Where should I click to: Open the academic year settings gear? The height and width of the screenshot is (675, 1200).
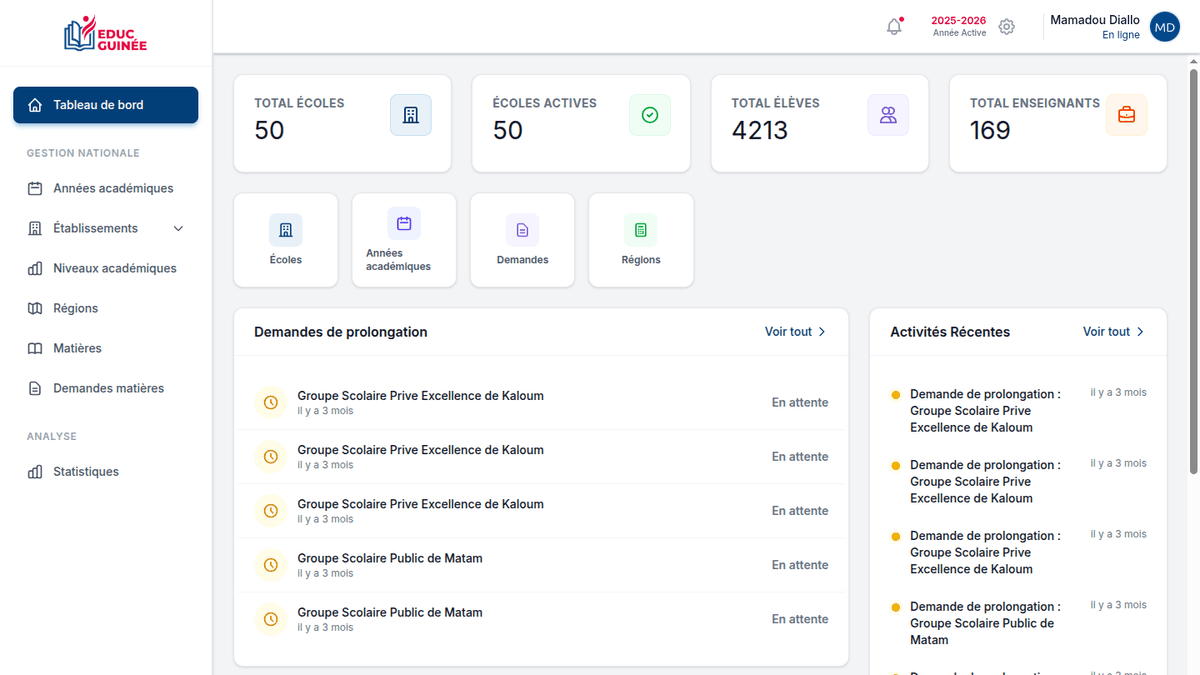(1007, 27)
